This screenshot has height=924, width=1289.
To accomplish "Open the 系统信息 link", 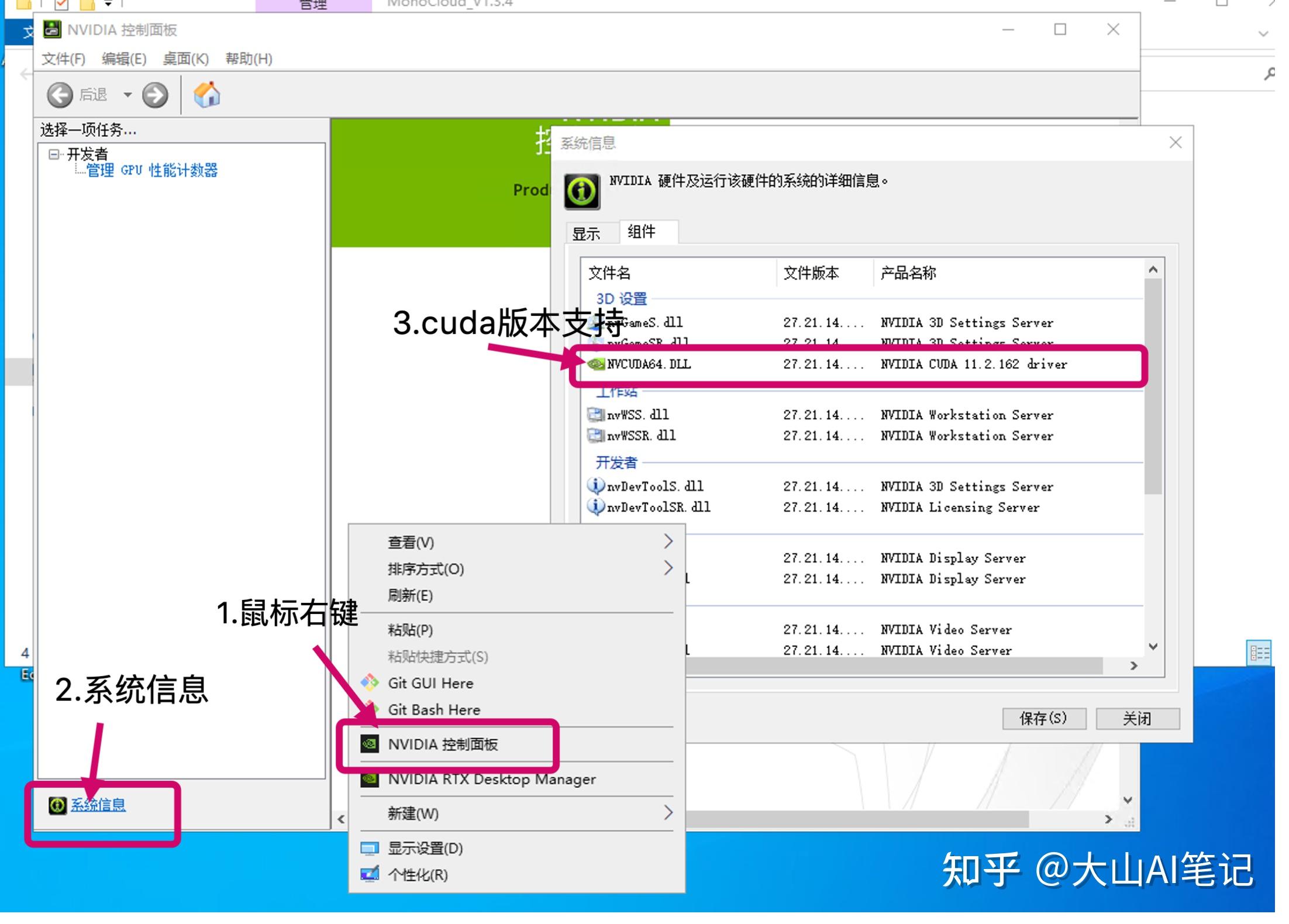I will click(98, 804).
